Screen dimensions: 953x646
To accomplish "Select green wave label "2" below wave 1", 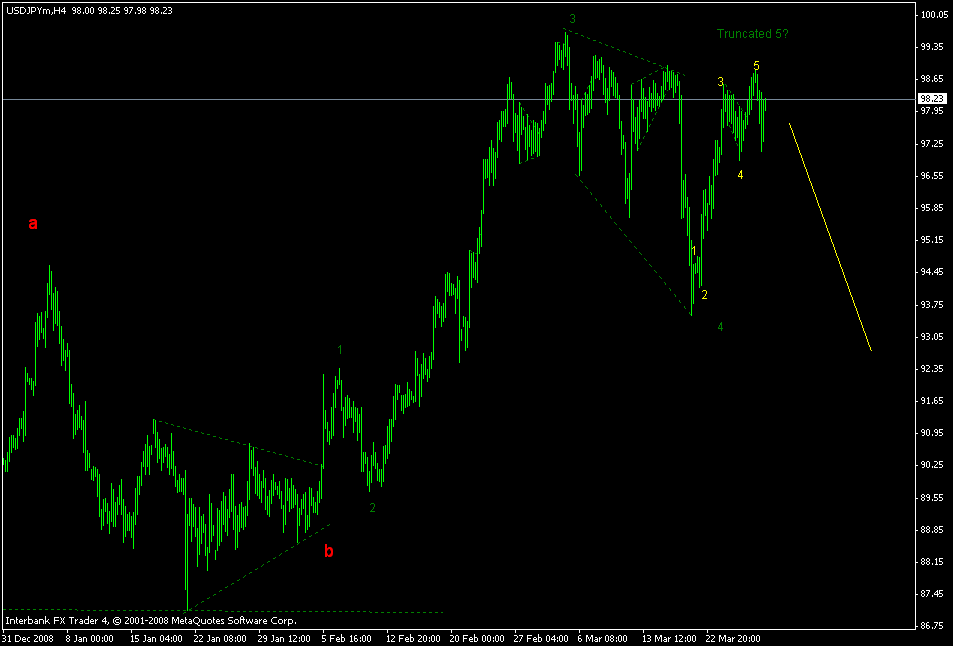I will [372, 508].
